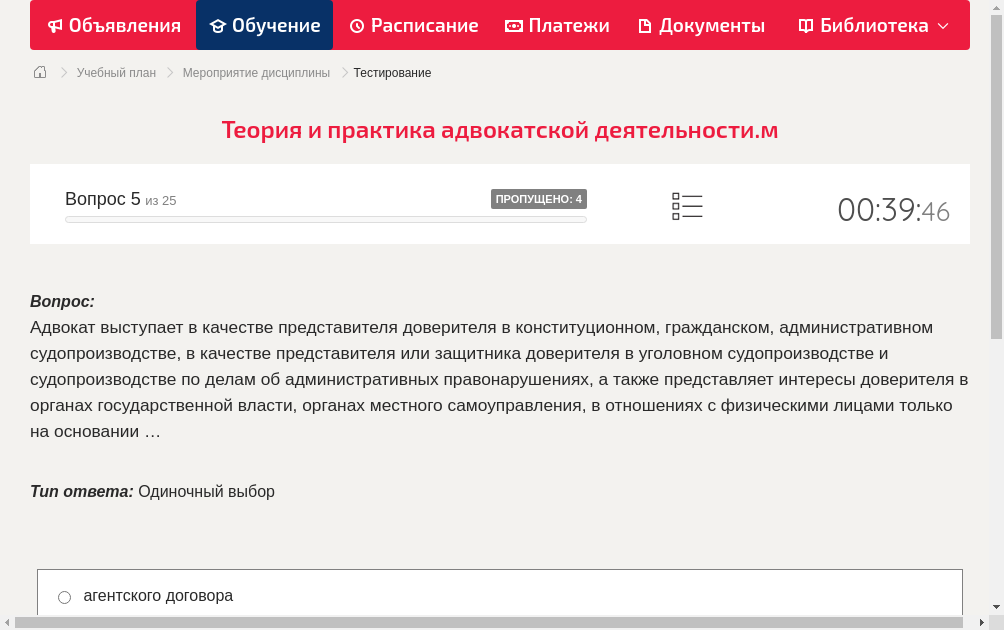Click the countdown timer display
Screen dimensions: 1004x630
point(893,210)
